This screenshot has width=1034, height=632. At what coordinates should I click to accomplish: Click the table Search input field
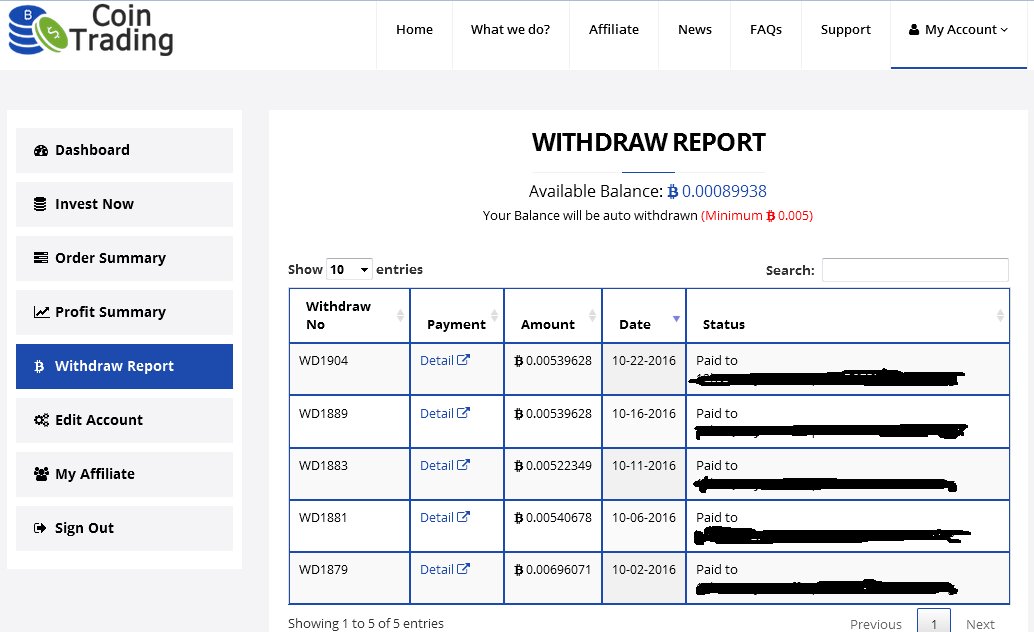pyautogui.click(x=915, y=270)
